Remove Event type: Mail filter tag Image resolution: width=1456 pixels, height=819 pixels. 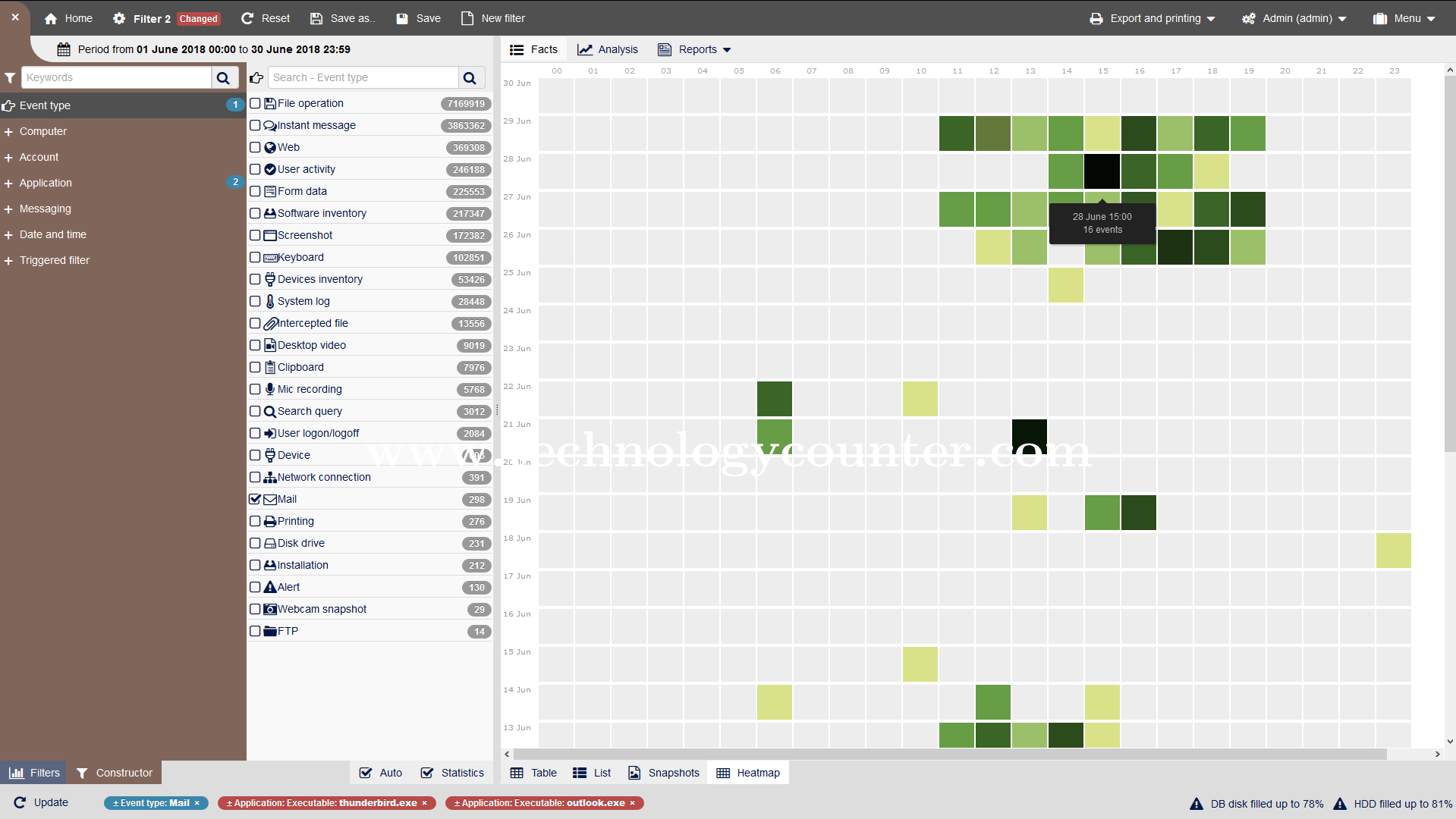[x=197, y=803]
